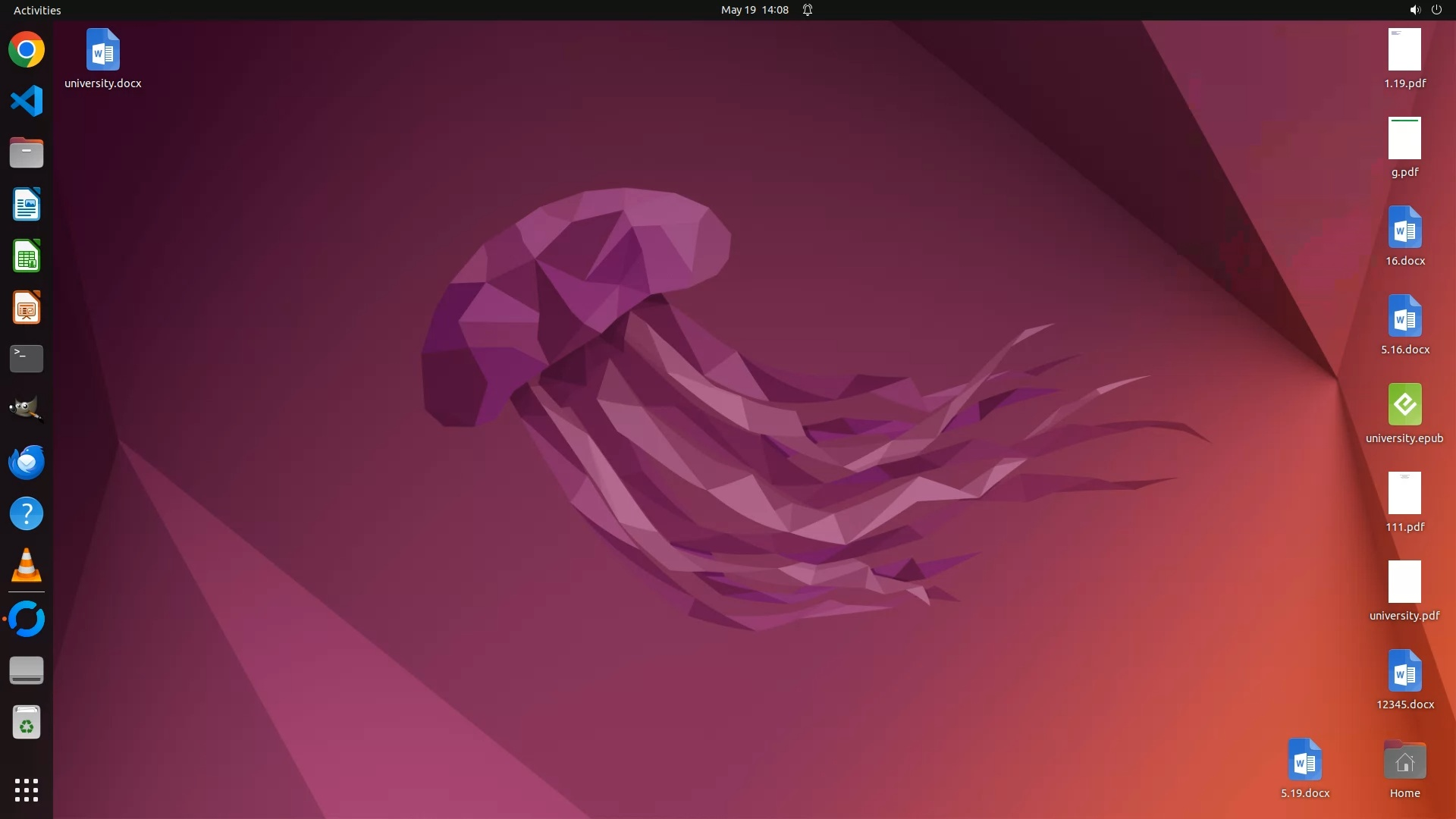This screenshot has height=819, width=1456.
Task: Open system menu via power icon
Action: [1436, 10]
